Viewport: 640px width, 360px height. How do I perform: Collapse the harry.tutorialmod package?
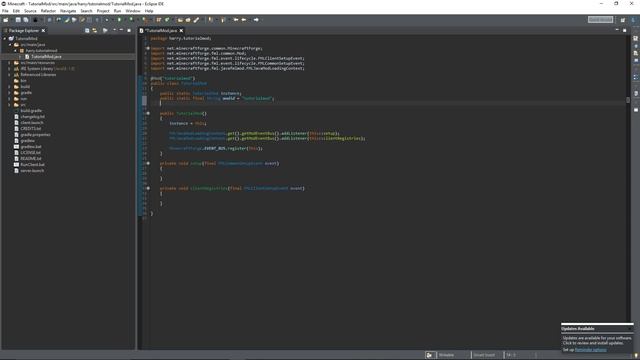(x=16, y=51)
